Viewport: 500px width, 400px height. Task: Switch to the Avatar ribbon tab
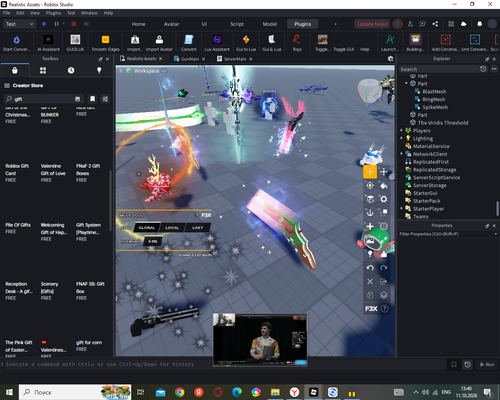click(x=171, y=24)
